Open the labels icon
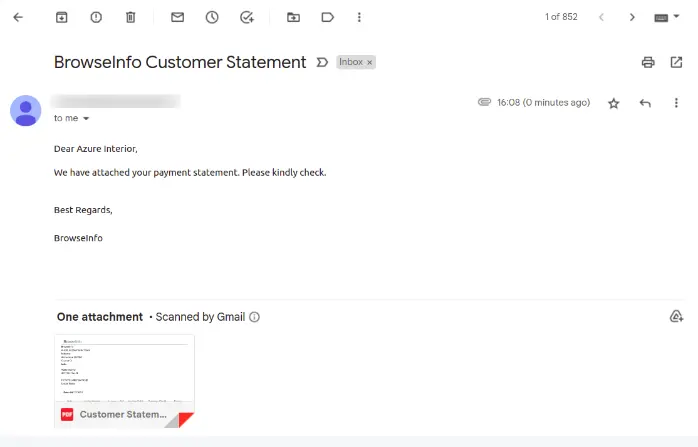698x447 pixels. click(328, 17)
